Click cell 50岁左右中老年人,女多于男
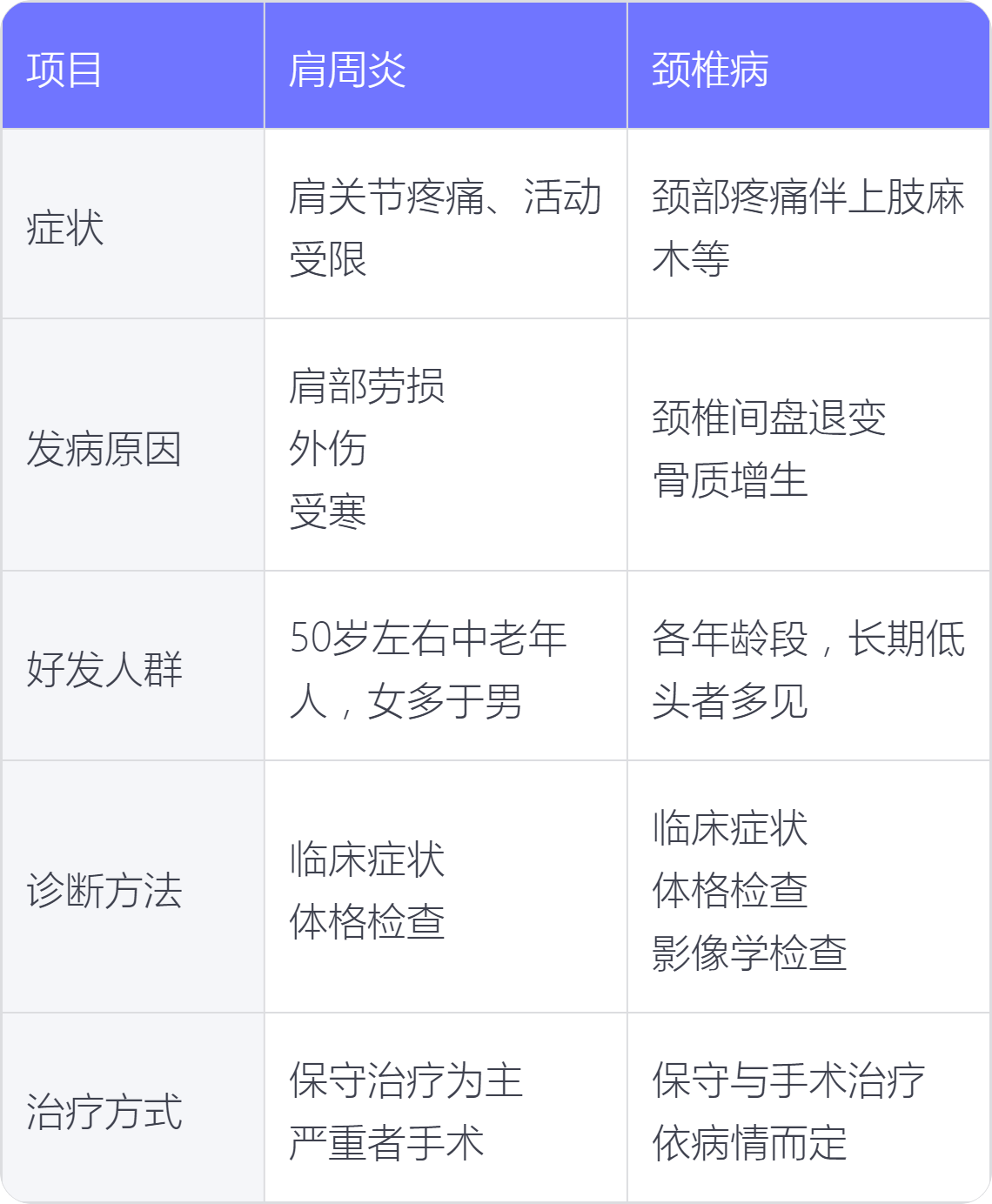The height and width of the screenshot is (1204, 992). click(x=428, y=670)
